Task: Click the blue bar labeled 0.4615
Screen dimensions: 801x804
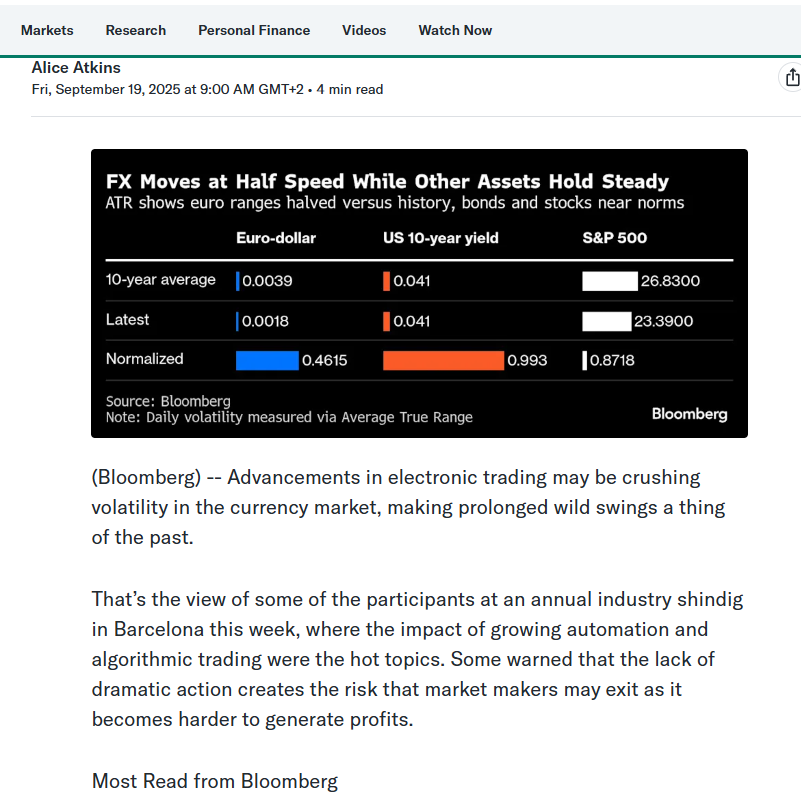Action: pyautogui.click(x=267, y=360)
